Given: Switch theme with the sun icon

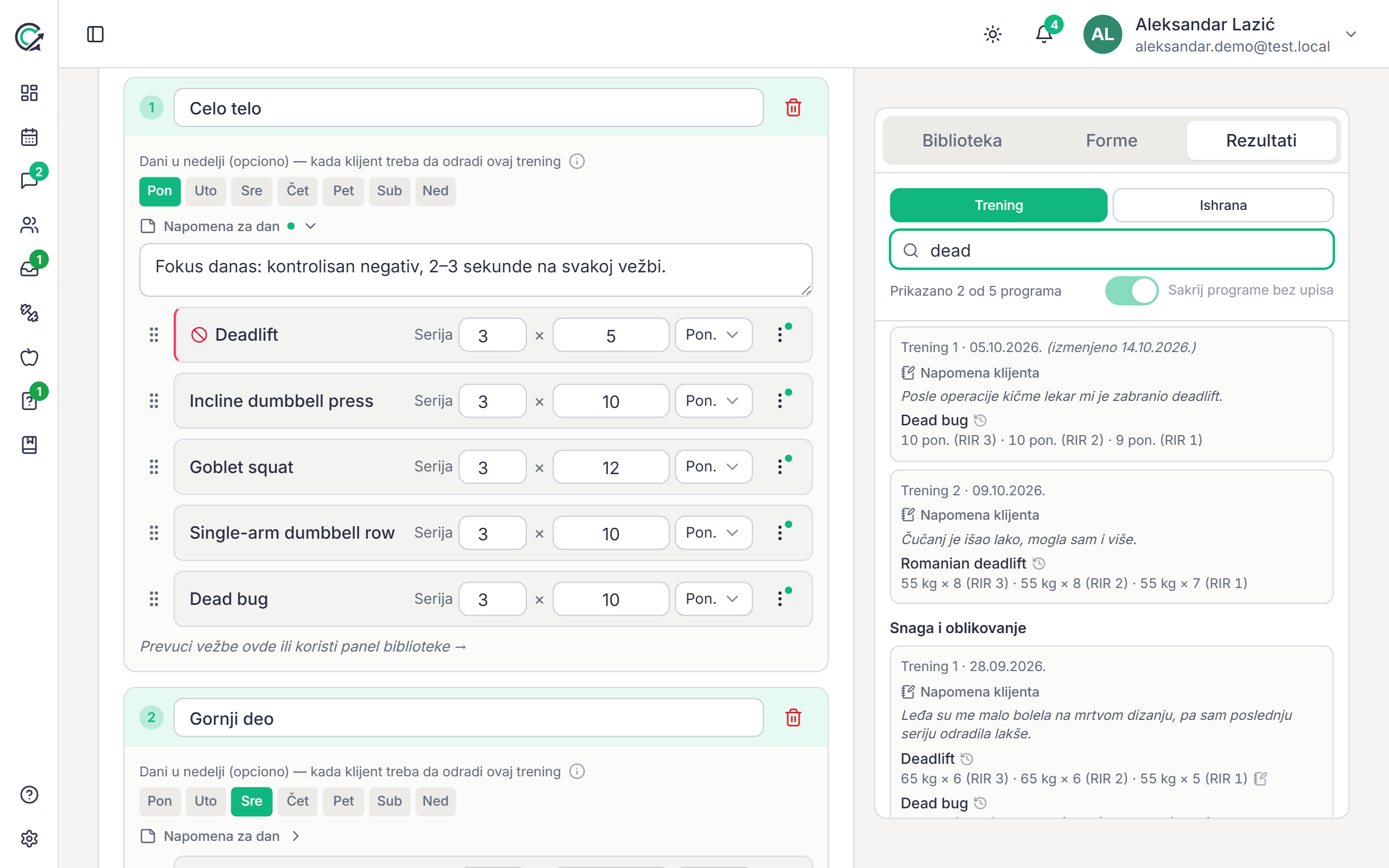Looking at the screenshot, I should pos(992,34).
